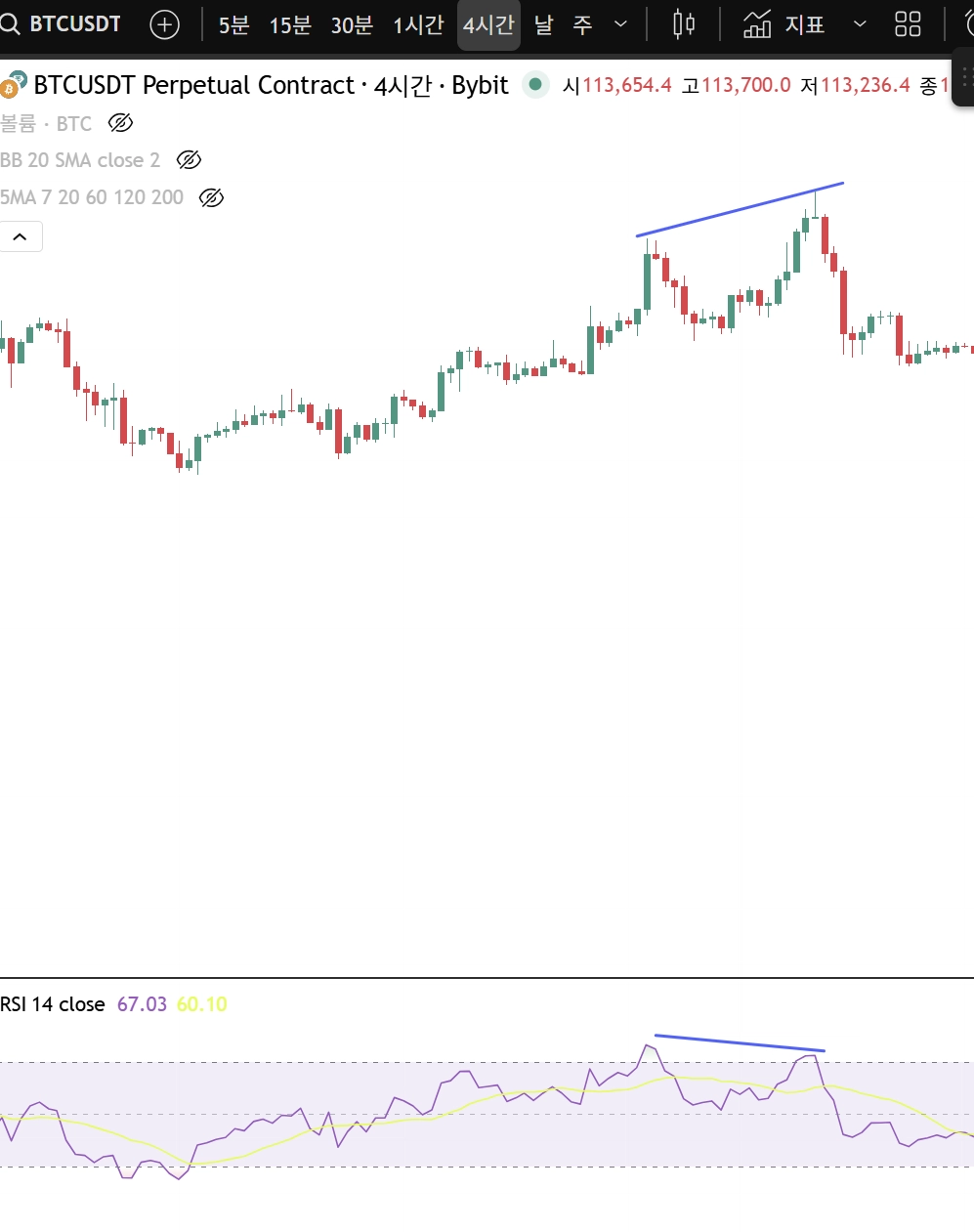Select the 5분 timeframe
The width and height of the screenshot is (974, 1232).
tap(233, 24)
